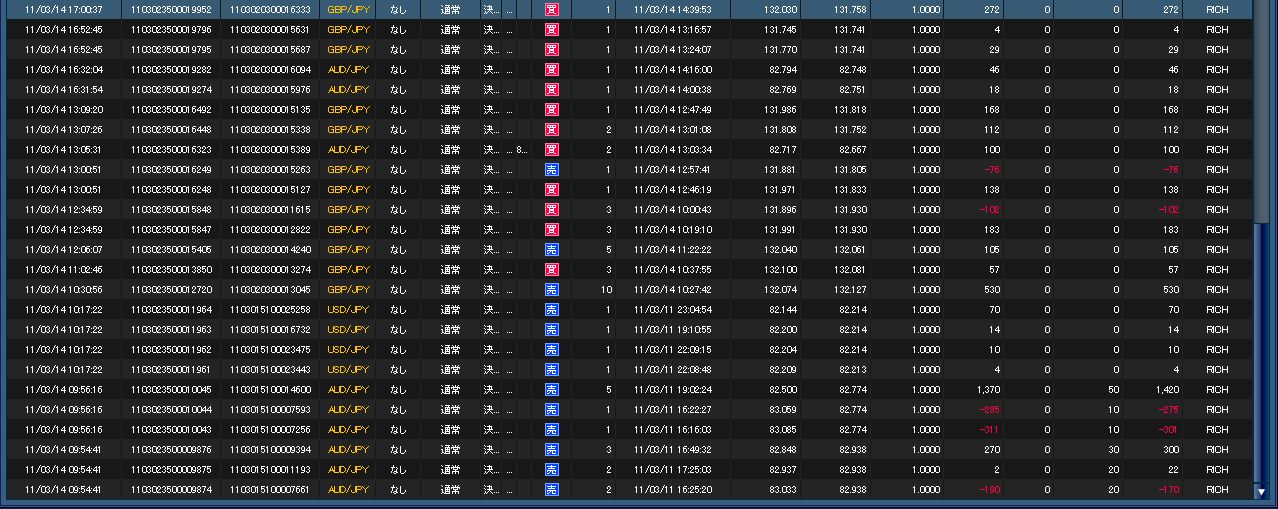Click sell icon in row with order 1103023500012720
1278x509 pixels.
pyautogui.click(x=551, y=290)
